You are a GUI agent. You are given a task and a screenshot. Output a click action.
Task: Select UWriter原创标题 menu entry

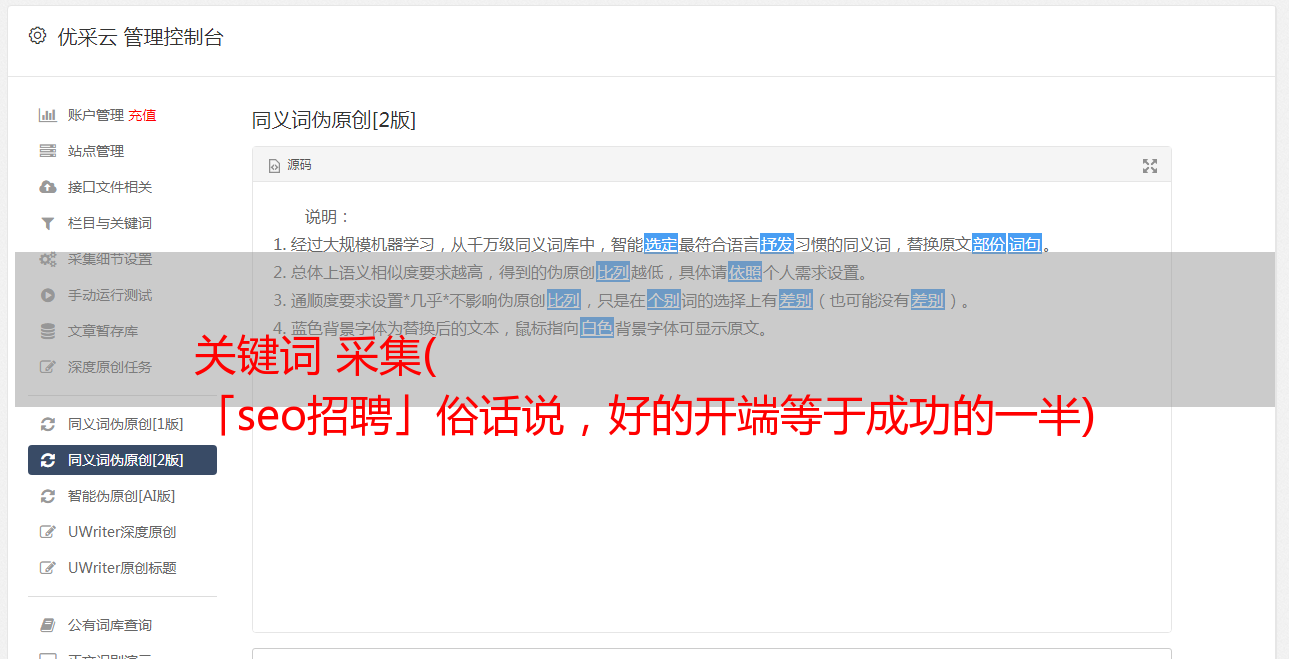pos(122,568)
